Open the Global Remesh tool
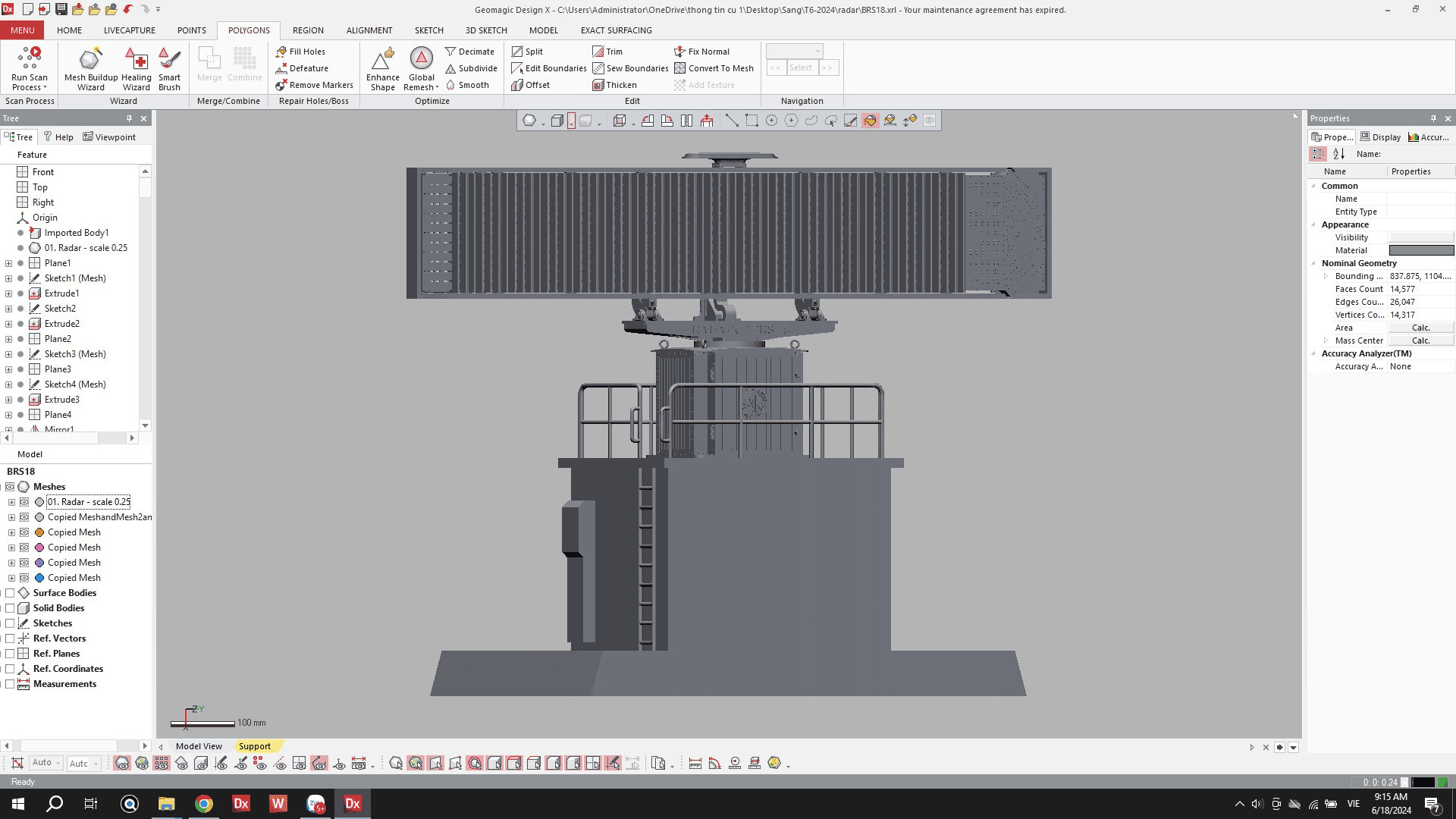Screen dimensions: 1456x819 (421, 67)
